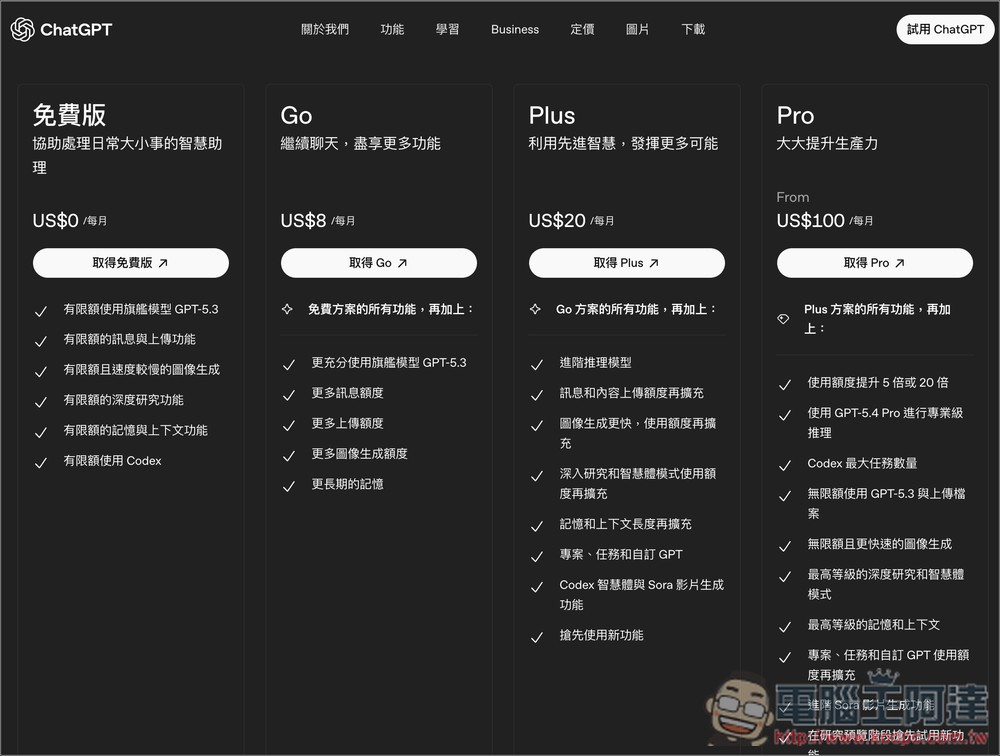The image size is (1000, 756).
Task: Select the 功能 navigation item
Action: tap(392, 29)
